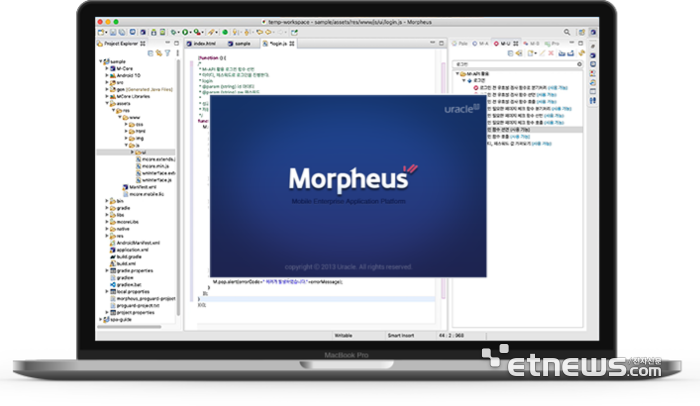Select the MCore Libraries node
Image resolution: width=700 pixels, height=406 pixels.
(x=130, y=96)
